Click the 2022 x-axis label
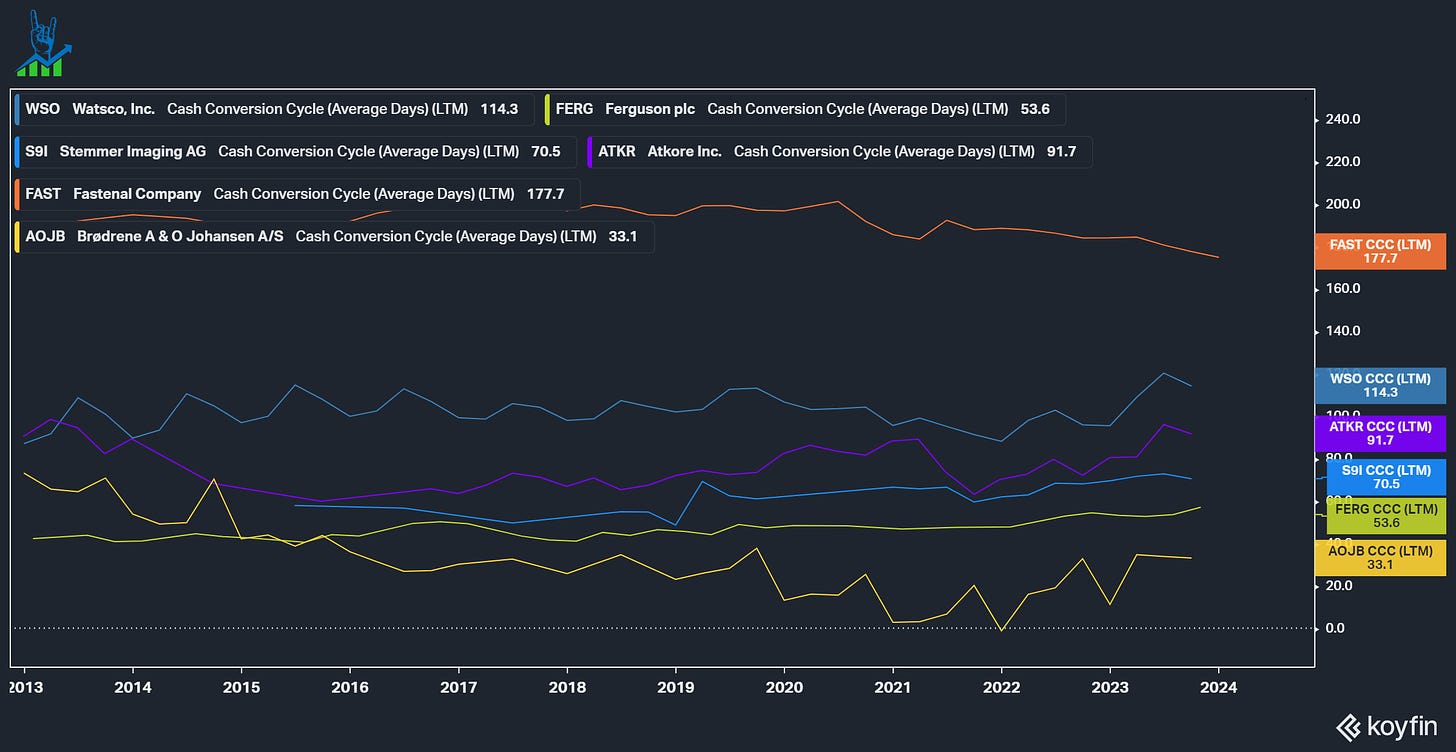Viewport: 1456px width, 752px height. (1001, 688)
